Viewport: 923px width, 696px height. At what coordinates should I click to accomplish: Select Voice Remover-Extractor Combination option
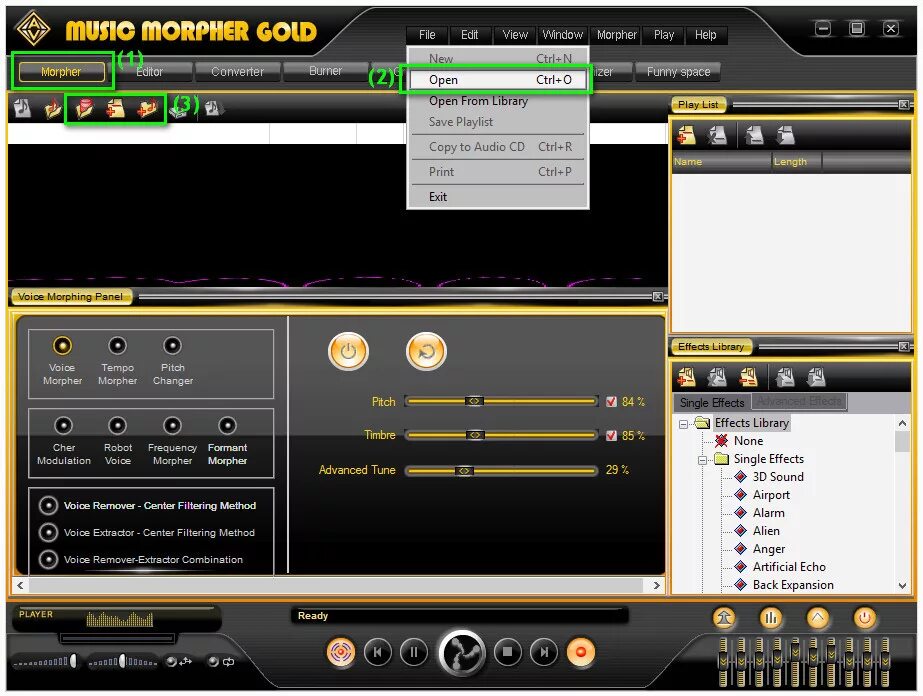coord(48,559)
